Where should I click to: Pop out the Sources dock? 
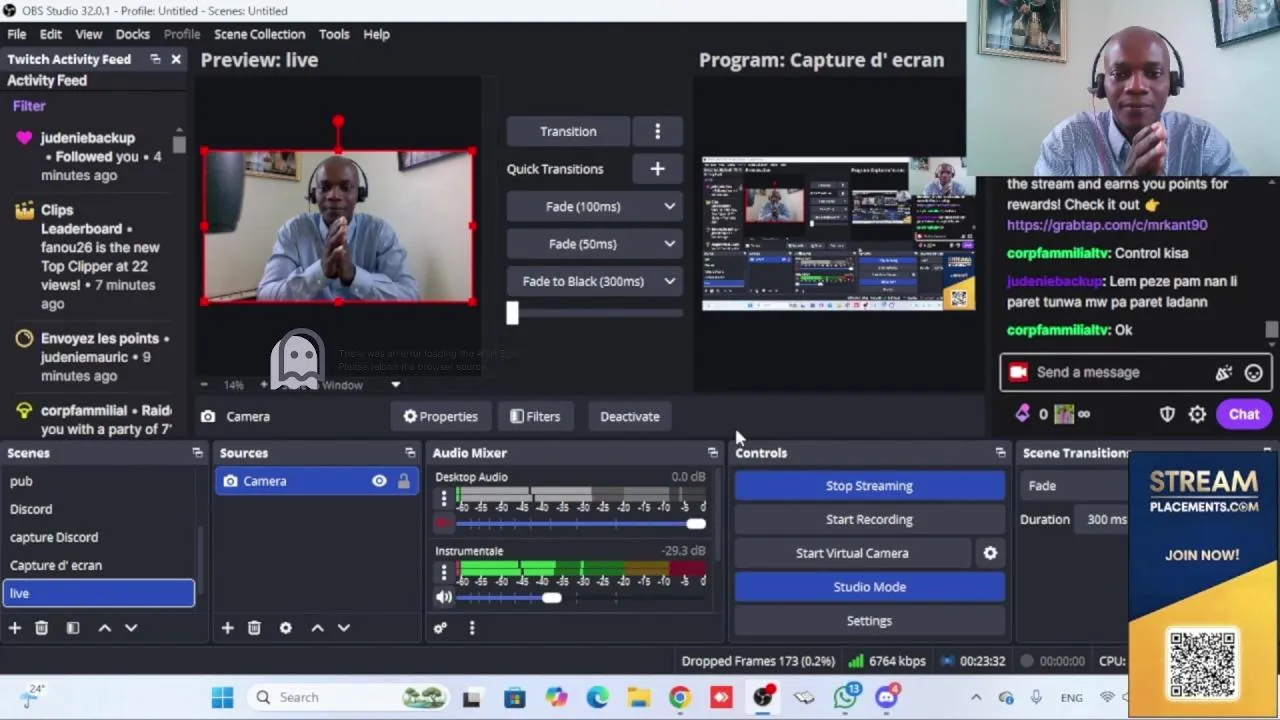[x=410, y=453]
